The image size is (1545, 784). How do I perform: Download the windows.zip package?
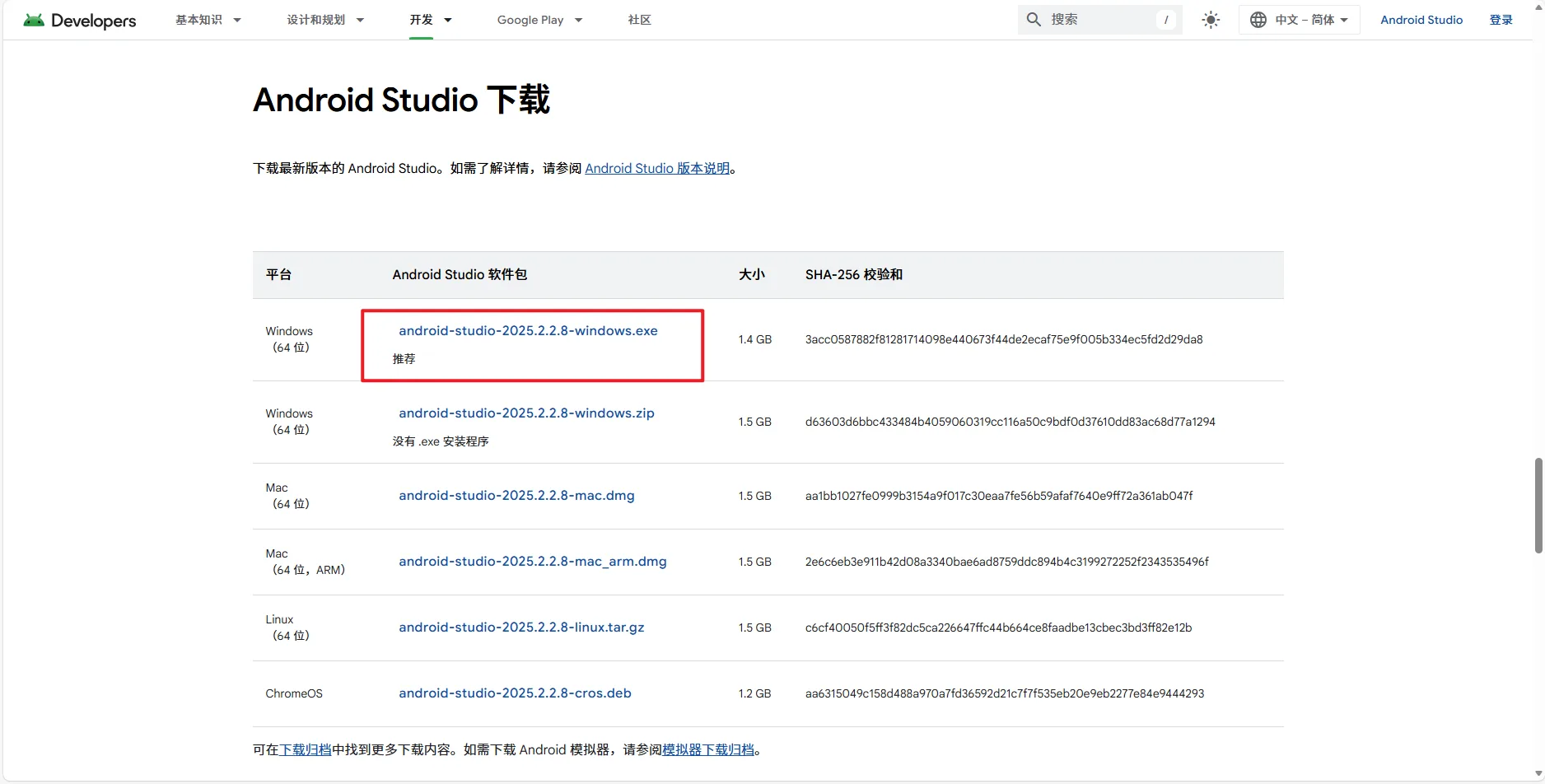point(526,413)
